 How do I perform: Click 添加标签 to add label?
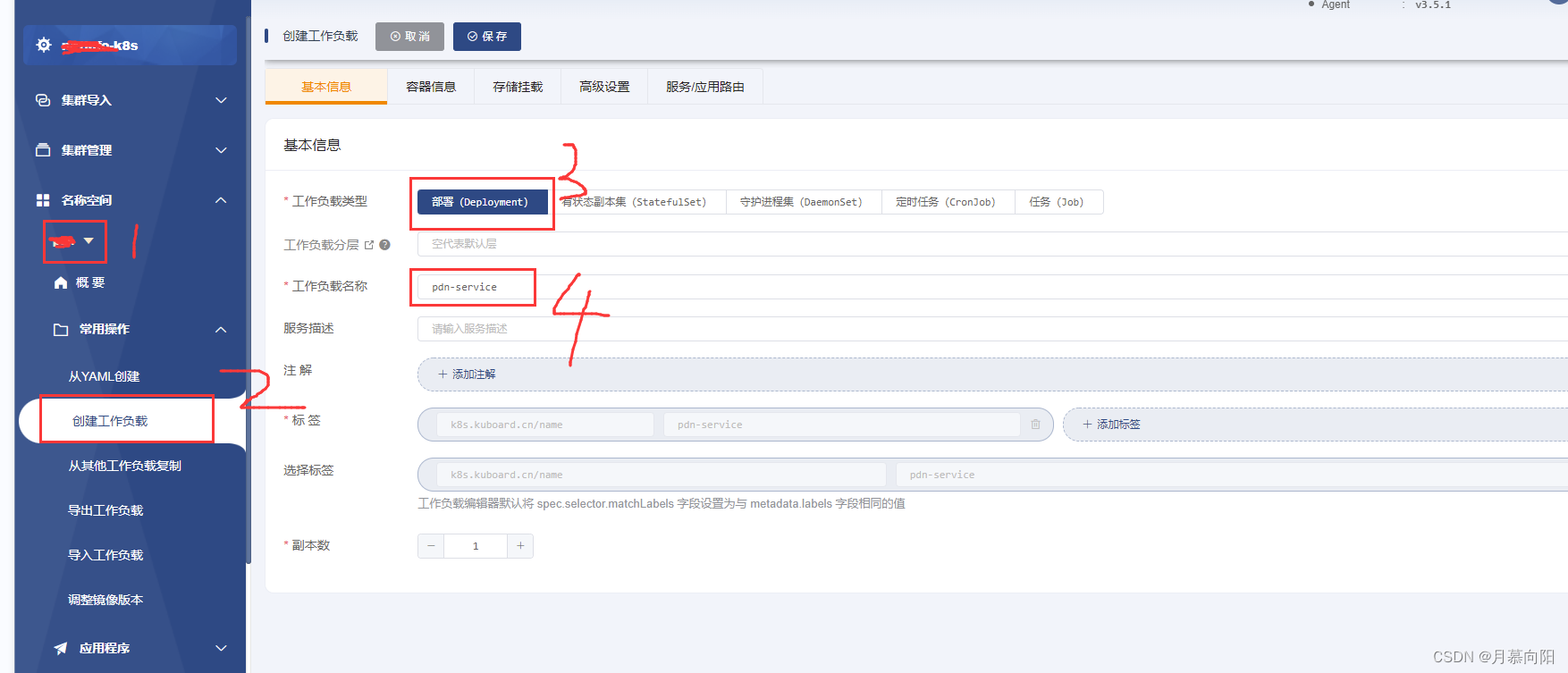coord(1315,425)
